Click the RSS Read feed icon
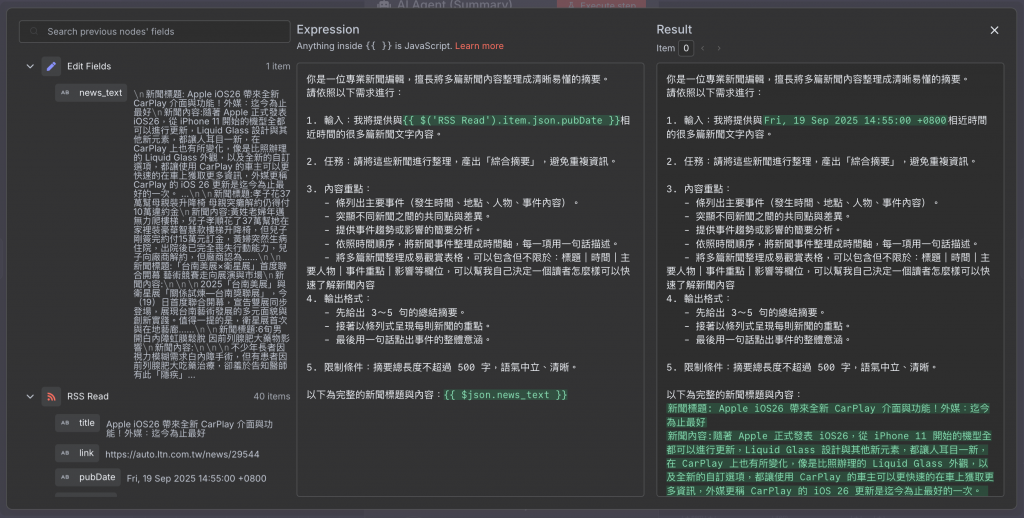Image resolution: width=1024 pixels, height=518 pixels. click(51, 396)
